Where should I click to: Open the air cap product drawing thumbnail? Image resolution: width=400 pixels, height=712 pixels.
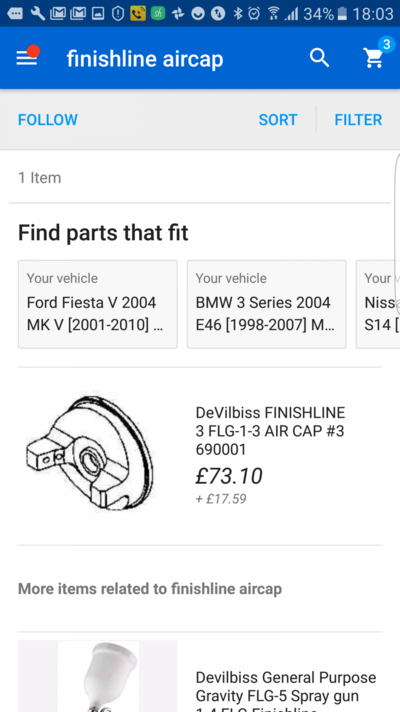pos(90,451)
